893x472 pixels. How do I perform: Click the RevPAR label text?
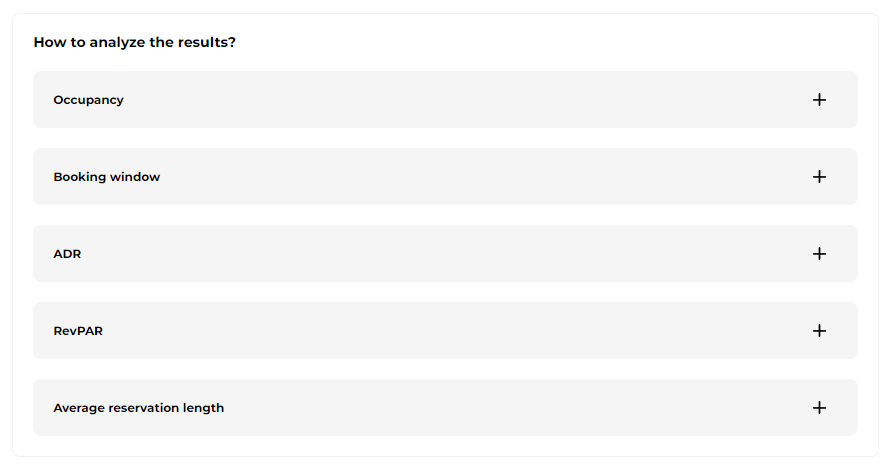(78, 331)
